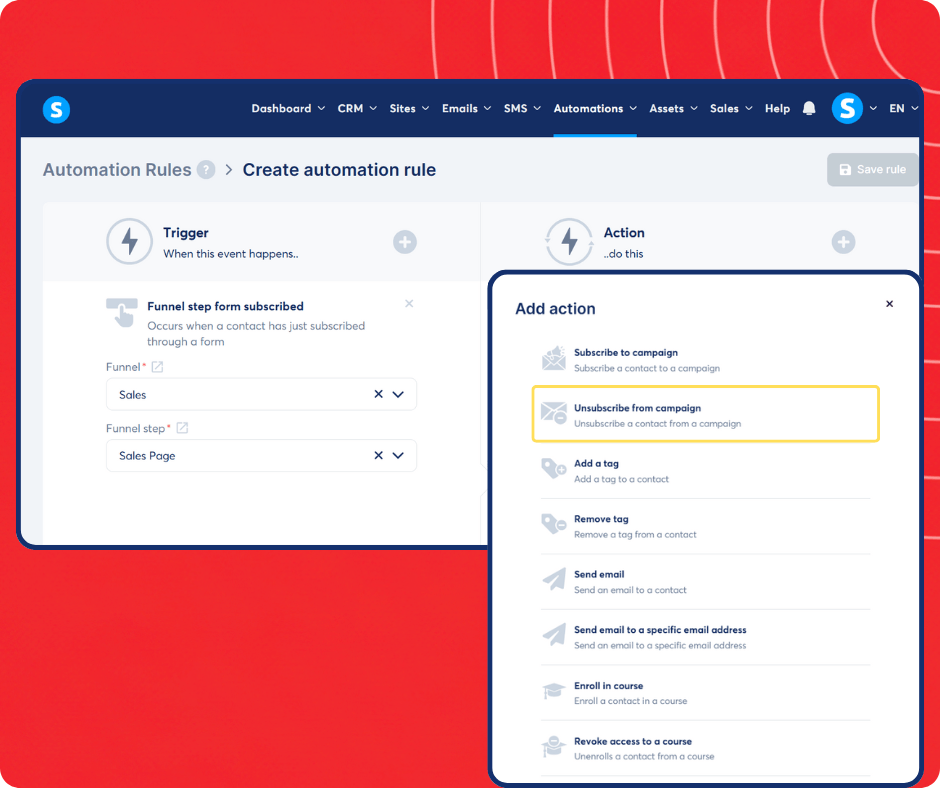Click the Enroll in course graduation cap icon

pos(553,691)
